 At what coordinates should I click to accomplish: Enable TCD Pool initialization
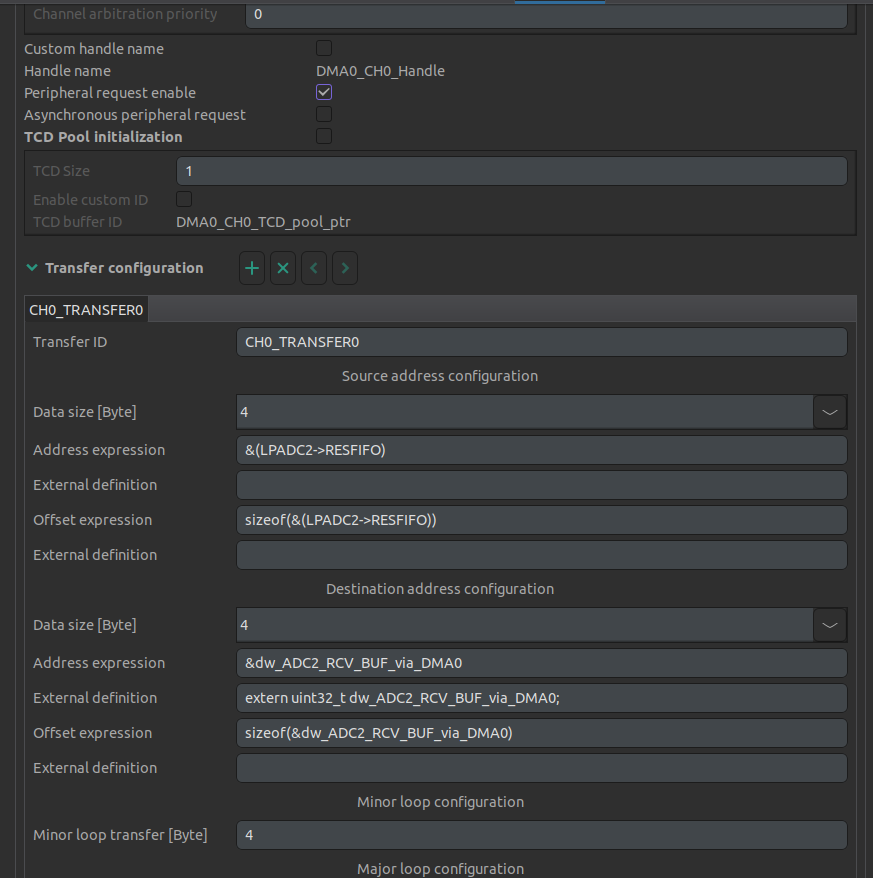point(323,135)
